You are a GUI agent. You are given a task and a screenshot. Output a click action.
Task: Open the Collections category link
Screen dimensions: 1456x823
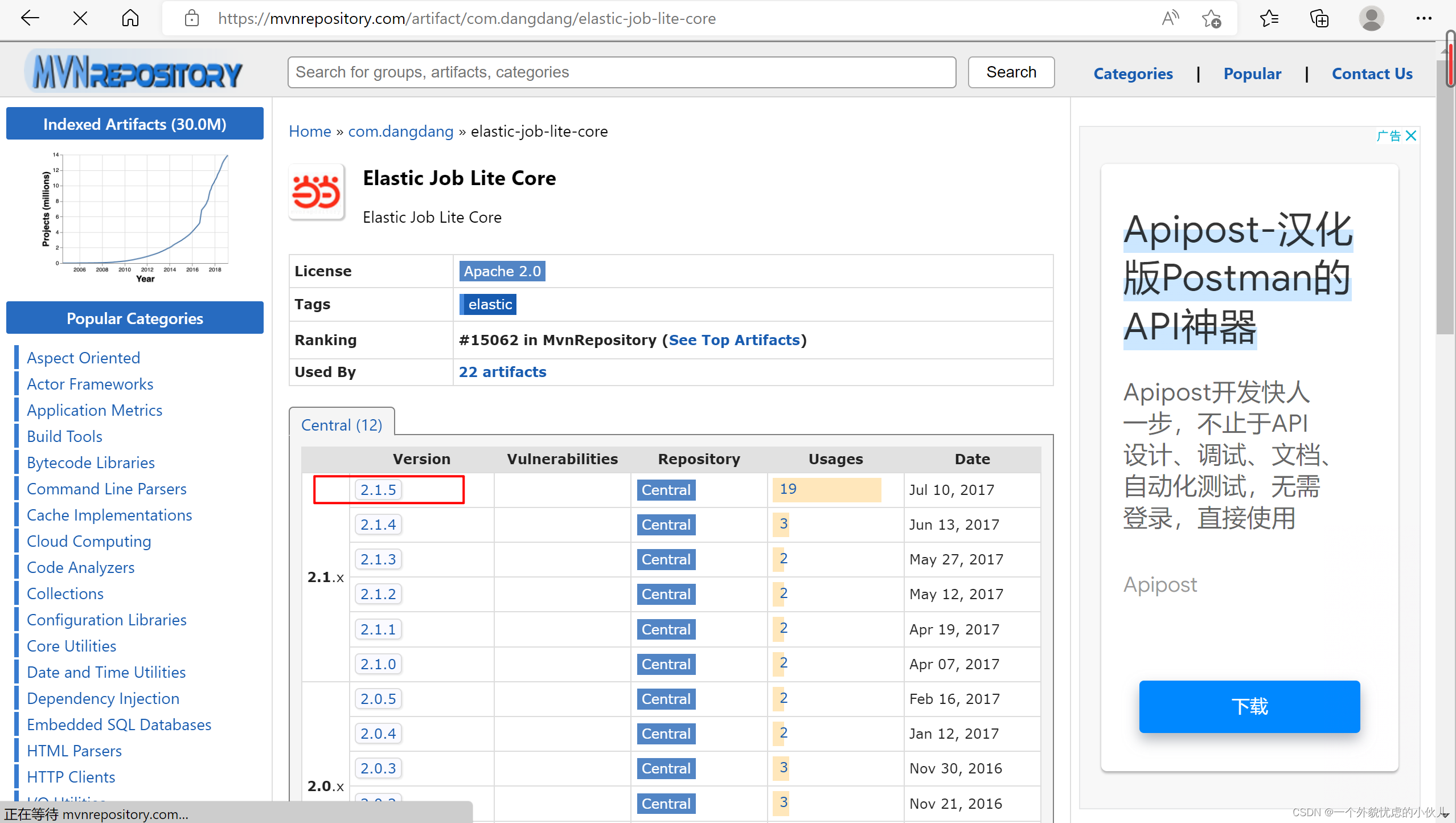[x=65, y=593]
